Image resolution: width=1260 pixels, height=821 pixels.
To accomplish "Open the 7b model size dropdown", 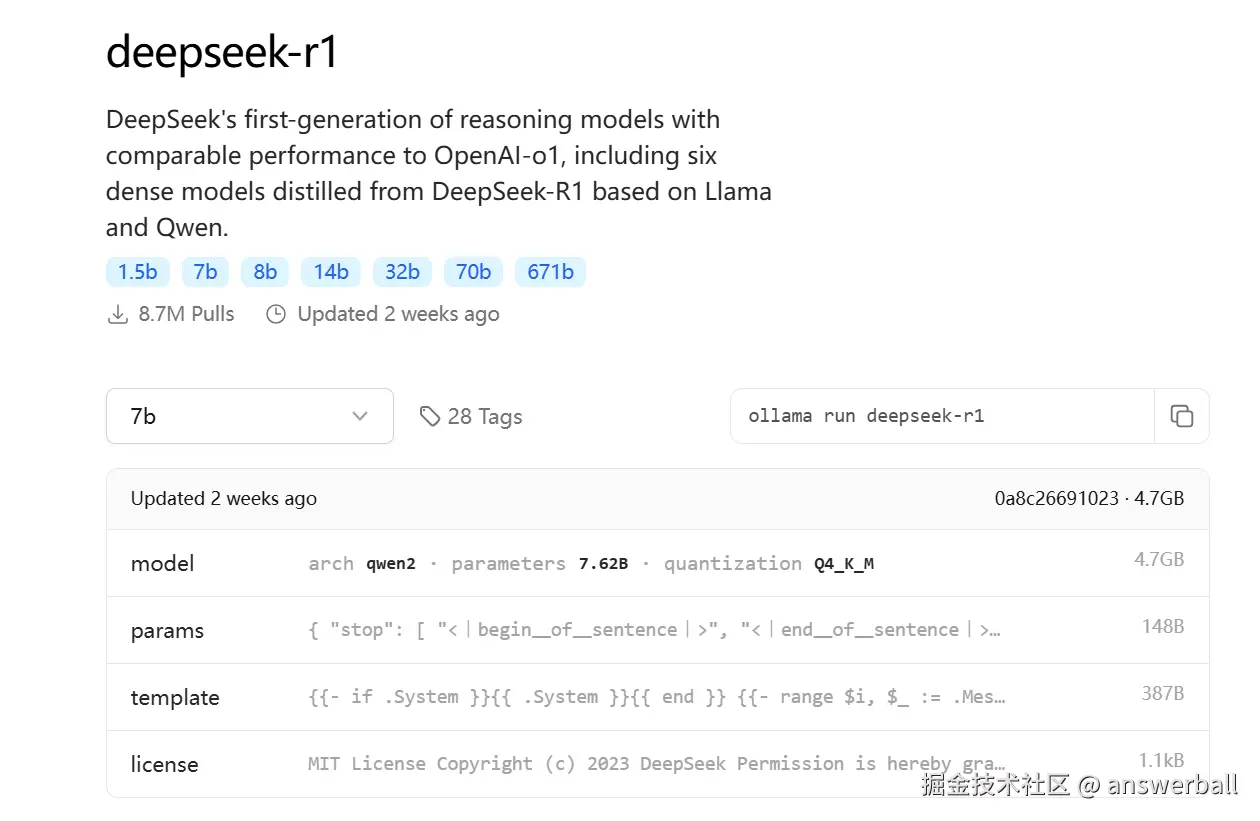I will pyautogui.click(x=249, y=416).
